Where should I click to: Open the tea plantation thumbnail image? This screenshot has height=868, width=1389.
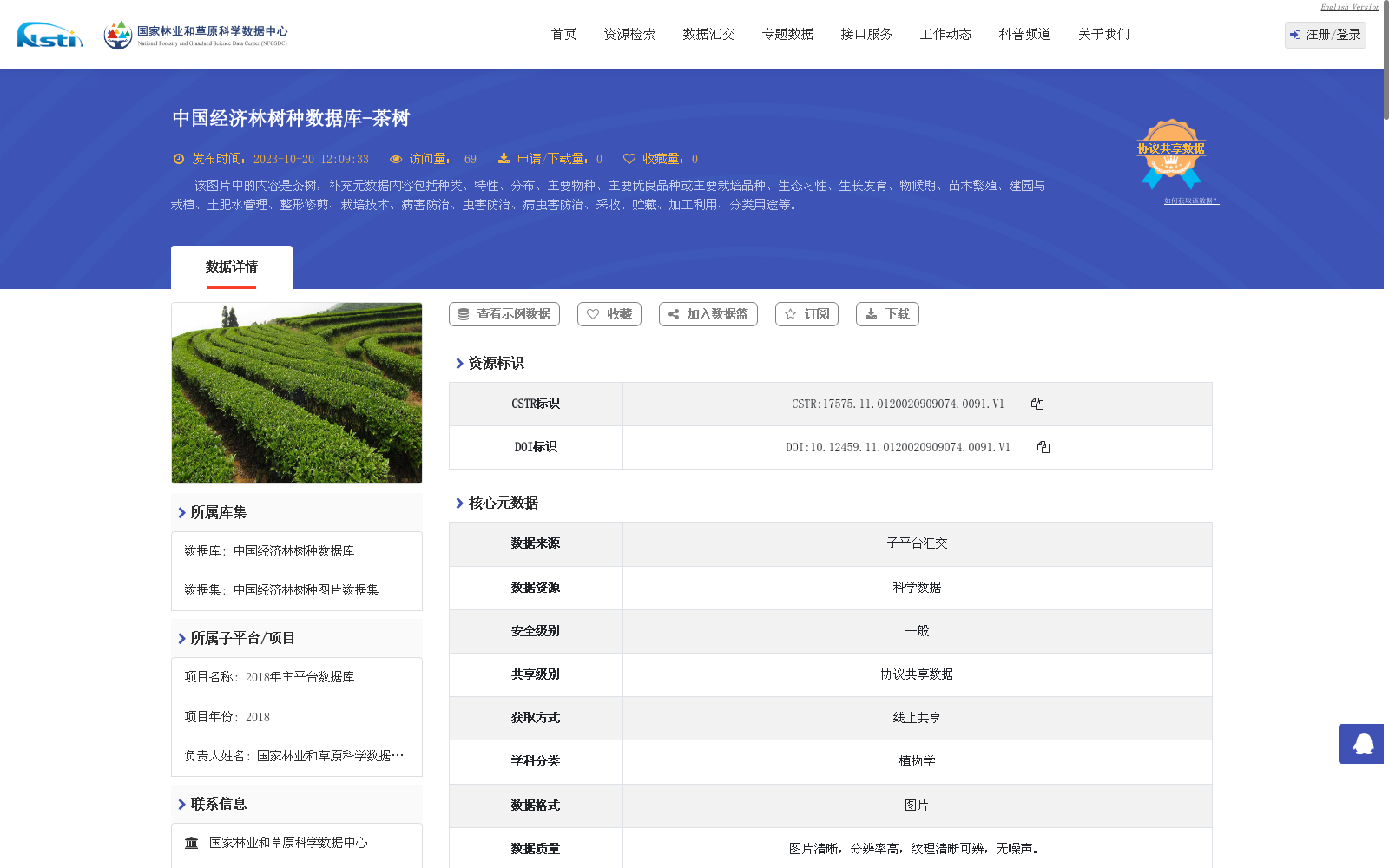tap(297, 393)
